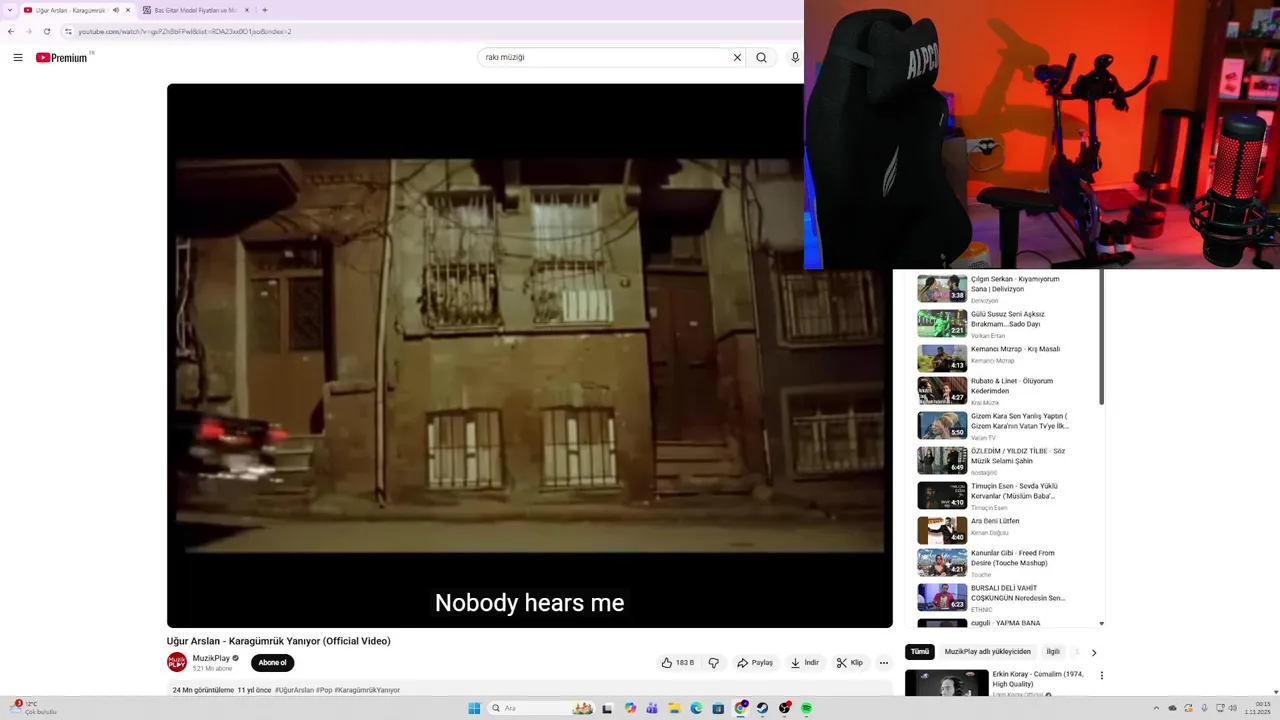
Task: View site information icon in address bar
Action: coord(68,31)
